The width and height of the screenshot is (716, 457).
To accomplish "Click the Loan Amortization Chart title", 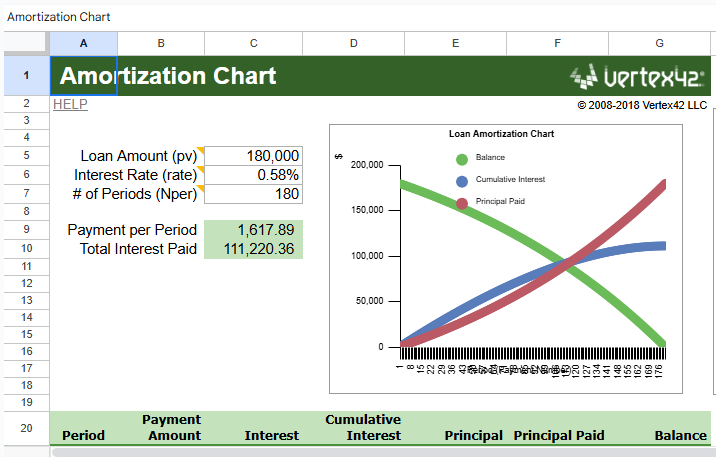I will tap(501, 133).
